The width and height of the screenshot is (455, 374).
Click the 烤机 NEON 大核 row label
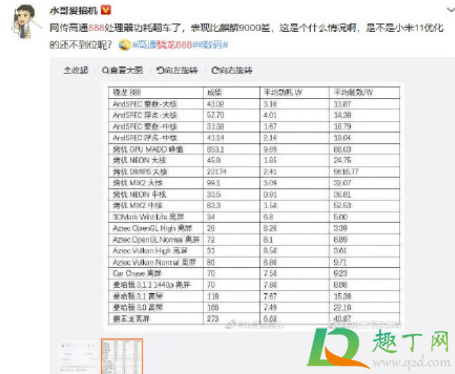139,160
